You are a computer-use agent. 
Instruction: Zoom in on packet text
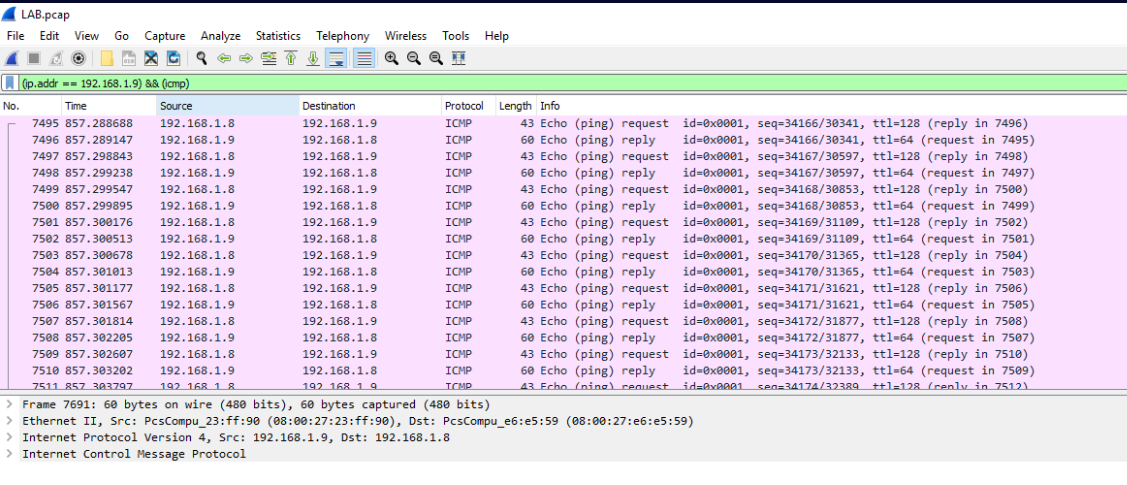[x=391, y=59]
